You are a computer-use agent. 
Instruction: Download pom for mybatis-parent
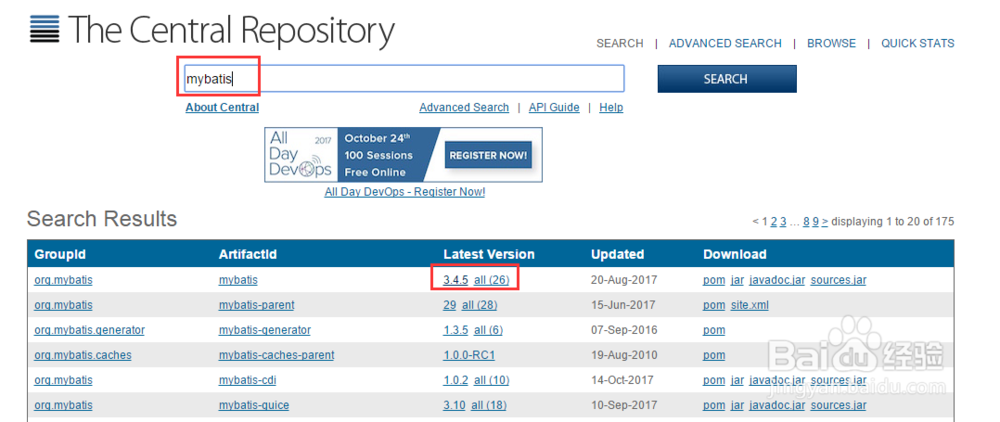714,305
